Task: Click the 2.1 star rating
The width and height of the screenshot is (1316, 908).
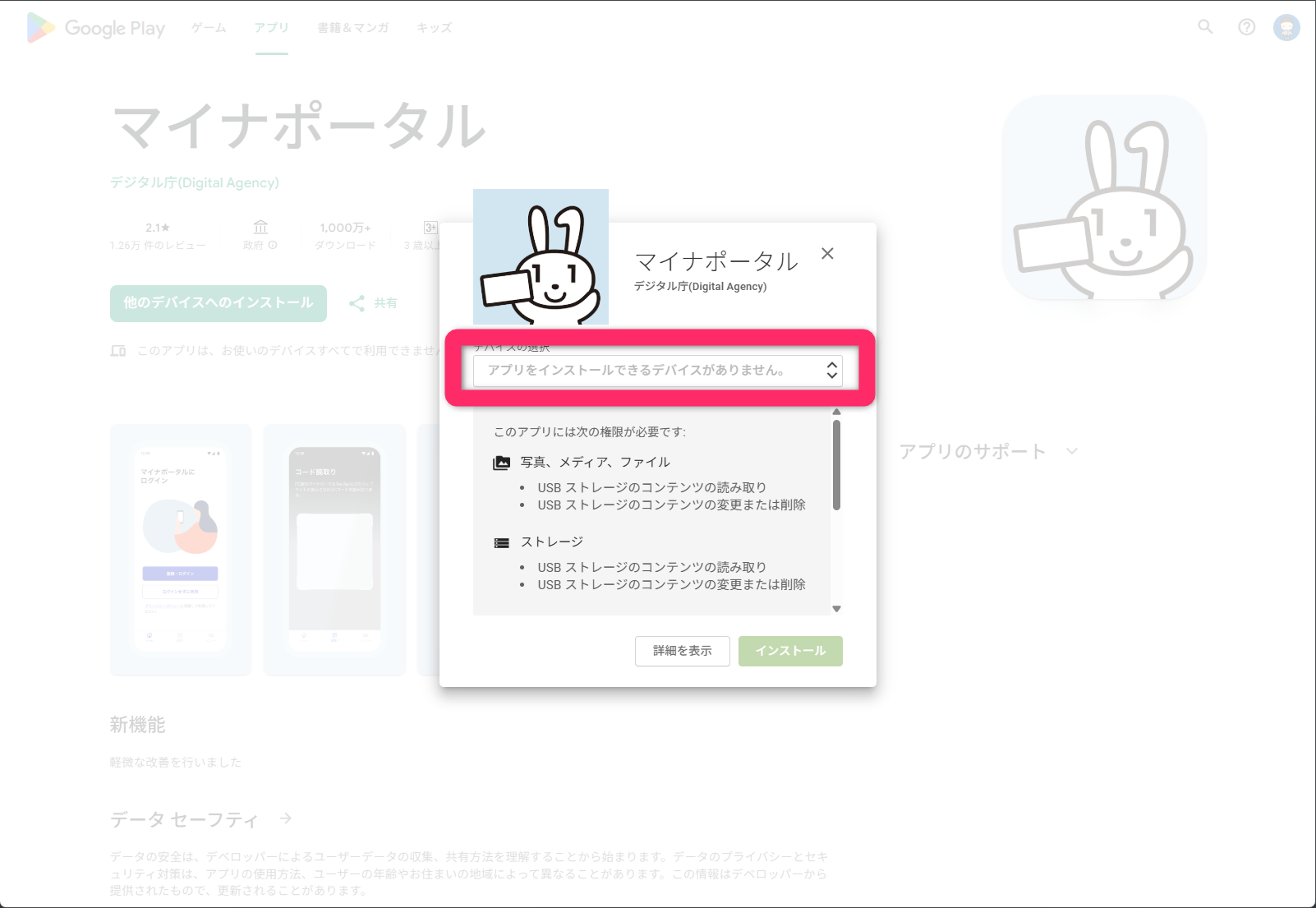Action: pyautogui.click(x=158, y=228)
